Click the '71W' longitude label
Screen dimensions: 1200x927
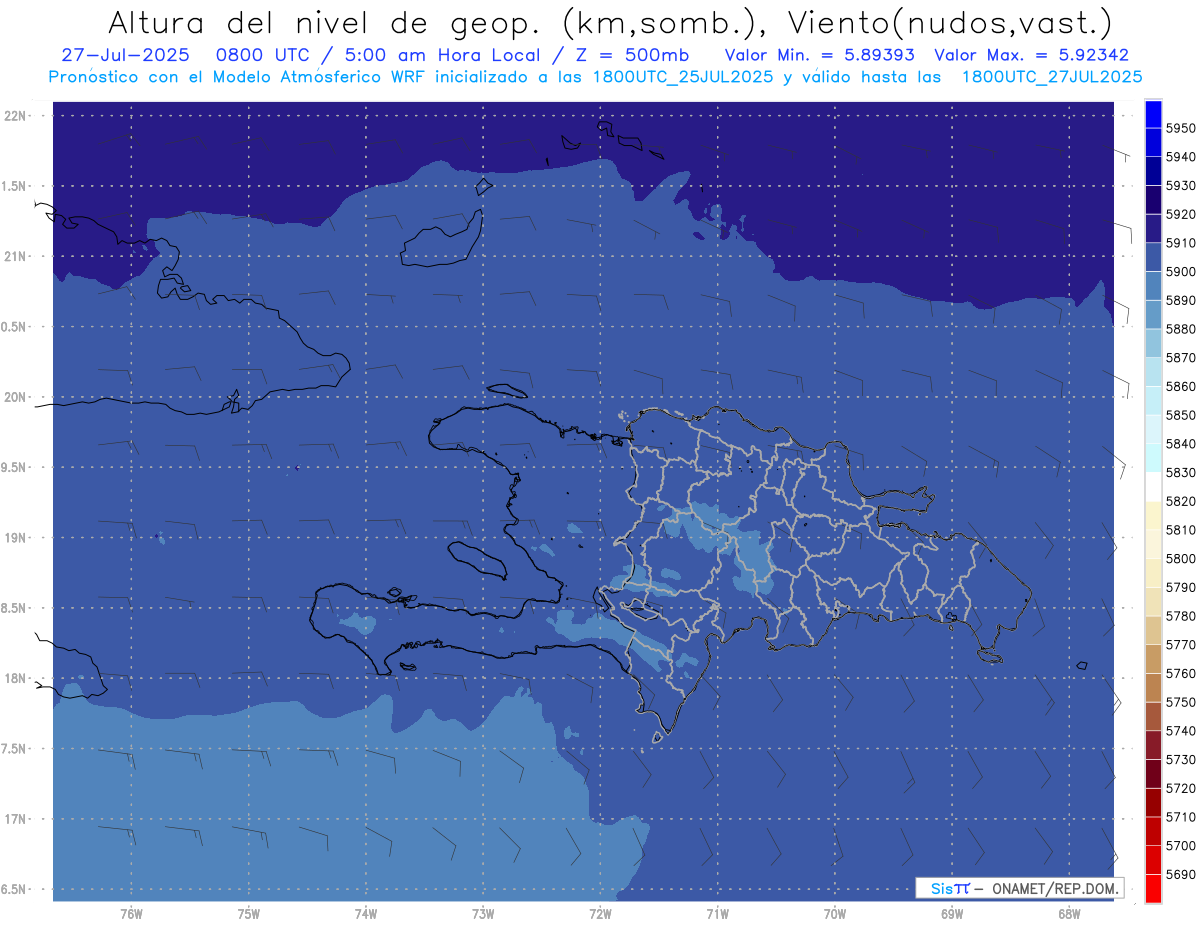(717, 914)
